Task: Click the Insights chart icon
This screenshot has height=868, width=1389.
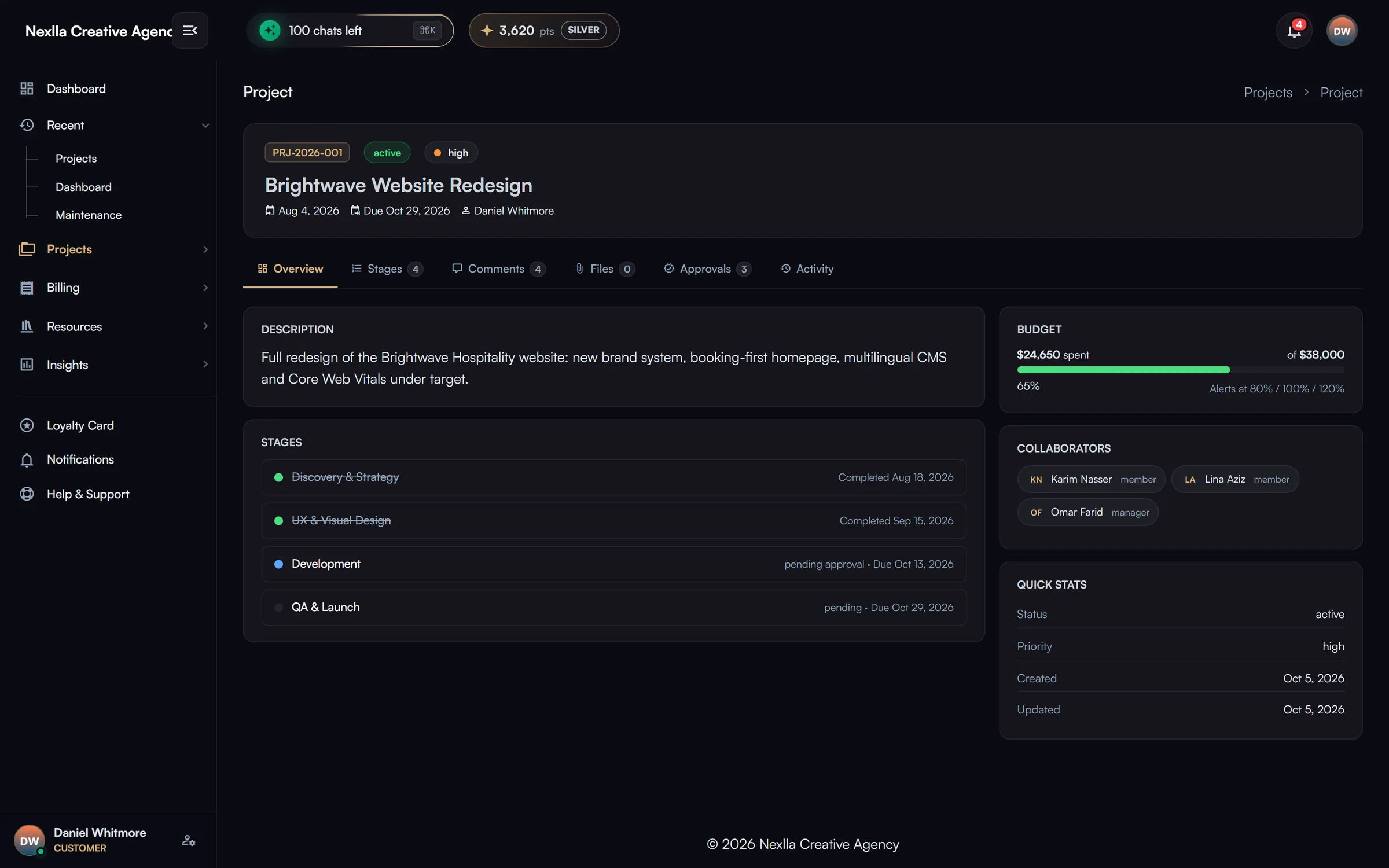Action: point(27,365)
